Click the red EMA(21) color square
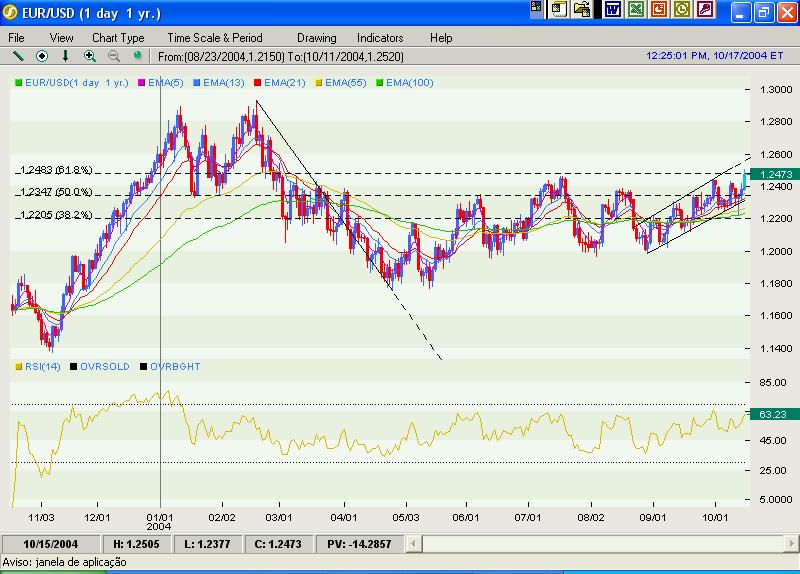Viewport: 800px width, 574px height. coord(257,82)
